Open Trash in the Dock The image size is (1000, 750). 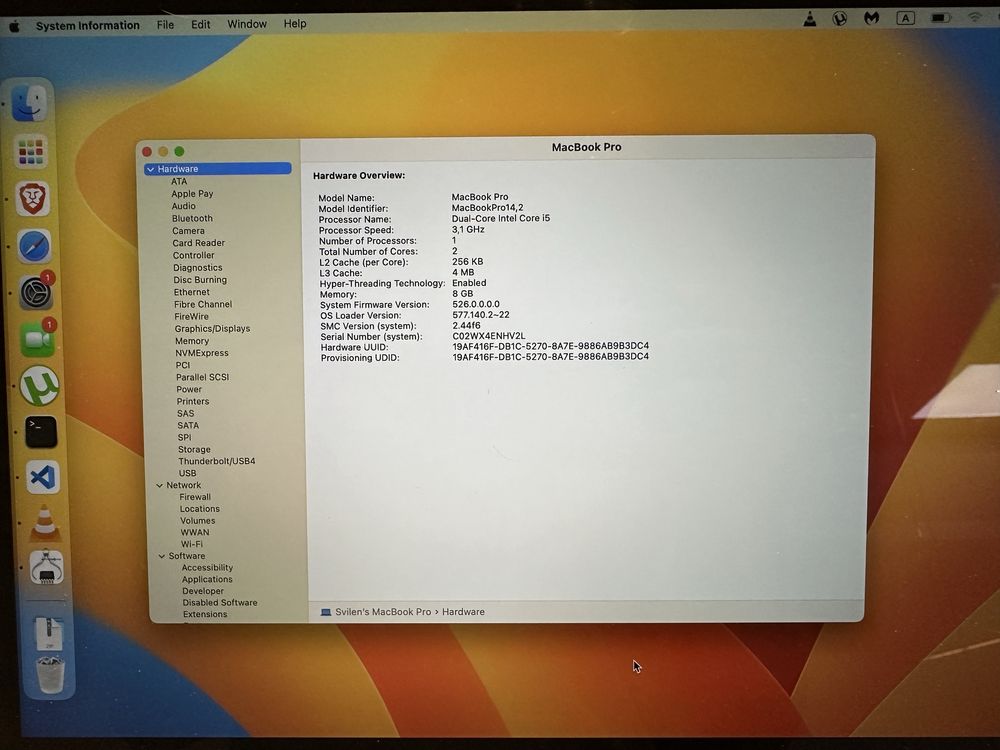tap(50, 675)
